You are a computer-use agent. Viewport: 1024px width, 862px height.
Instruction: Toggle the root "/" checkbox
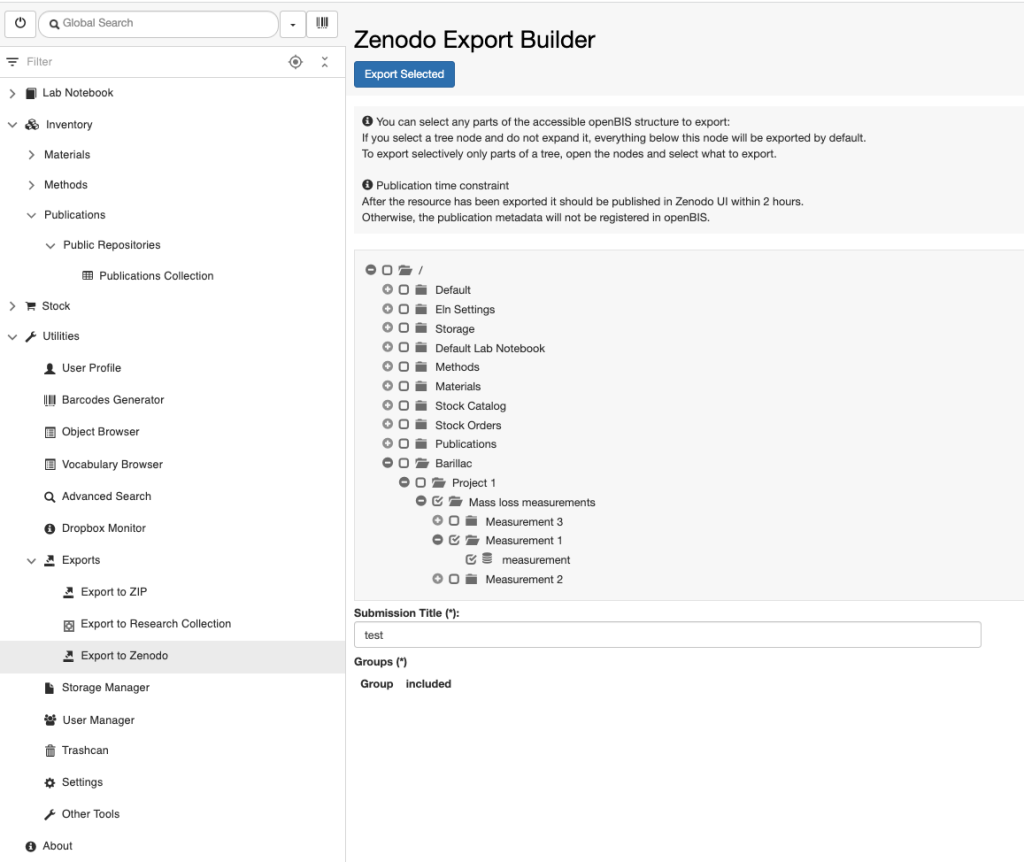coord(387,270)
